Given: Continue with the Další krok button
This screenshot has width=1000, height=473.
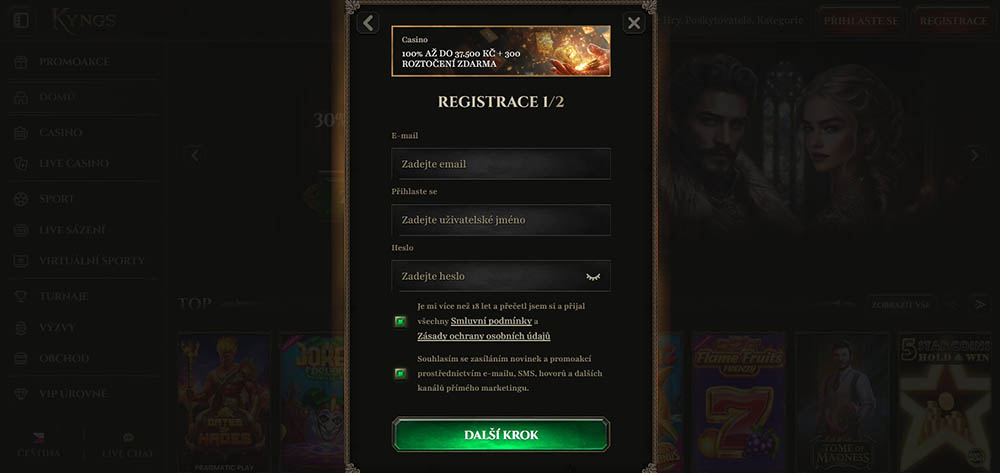Looking at the screenshot, I should pos(501,435).
